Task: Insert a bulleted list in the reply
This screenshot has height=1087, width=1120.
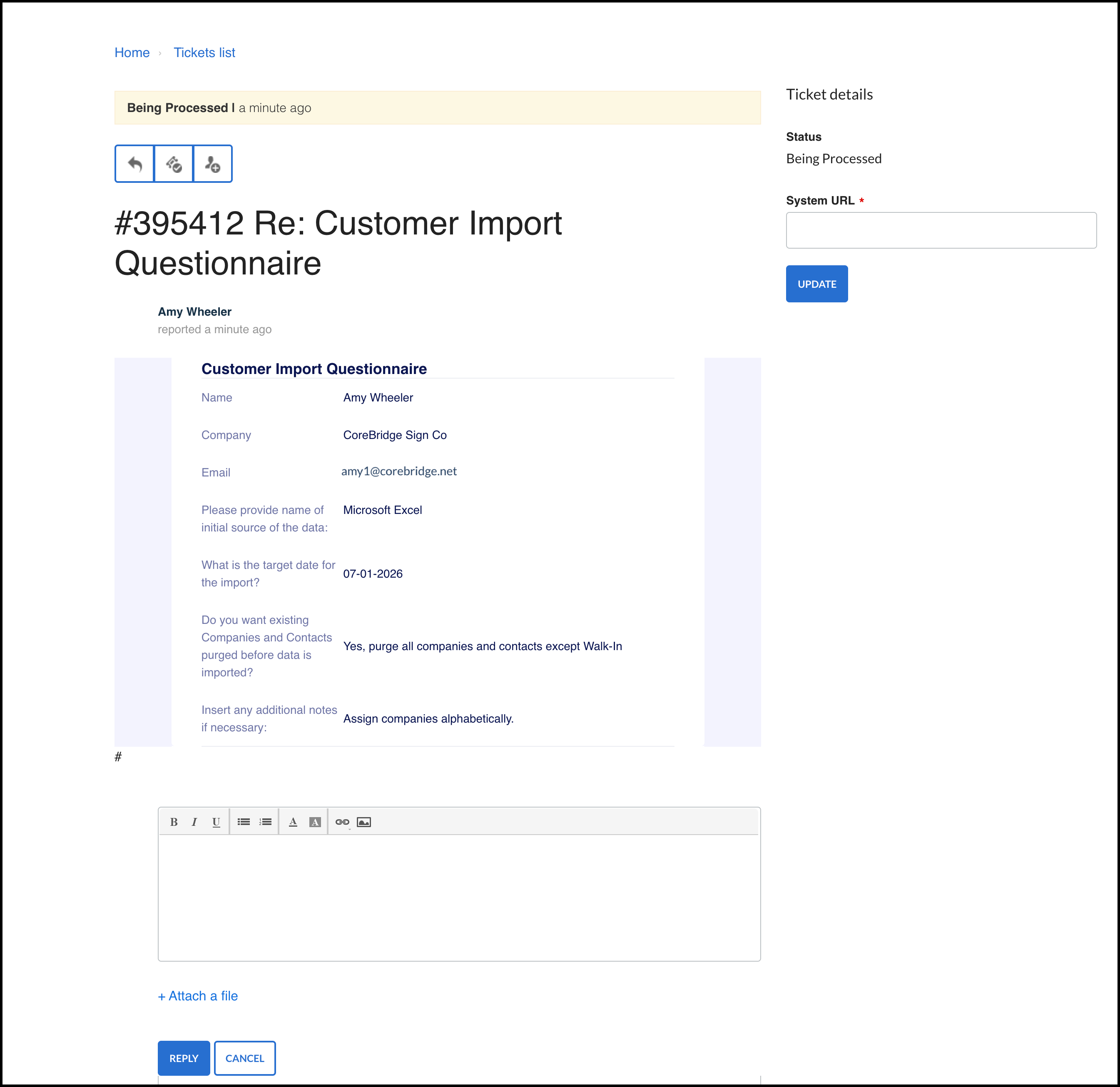Action: point(244,822)
